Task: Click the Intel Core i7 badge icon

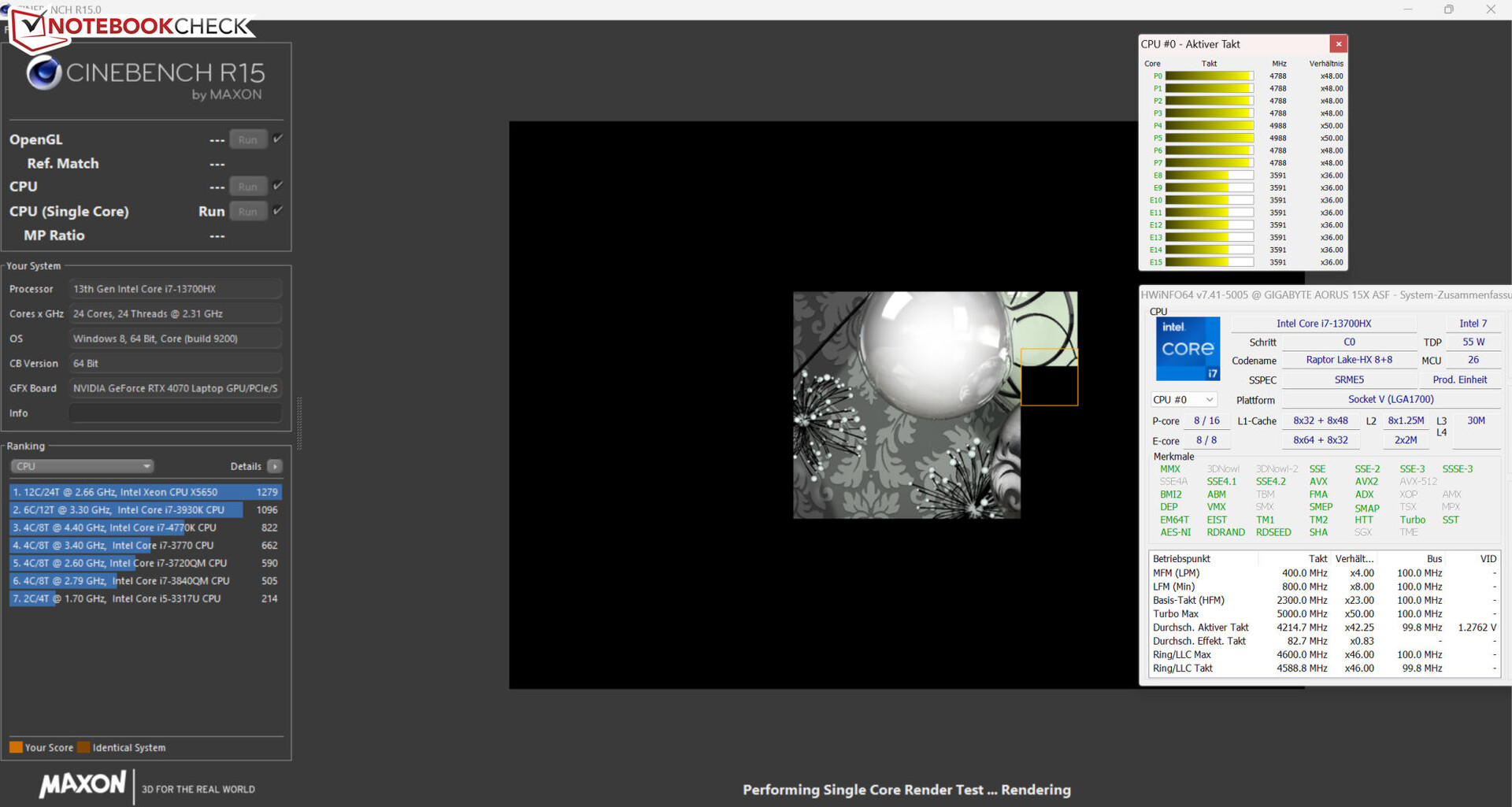Action: (x=1188, y=349)
